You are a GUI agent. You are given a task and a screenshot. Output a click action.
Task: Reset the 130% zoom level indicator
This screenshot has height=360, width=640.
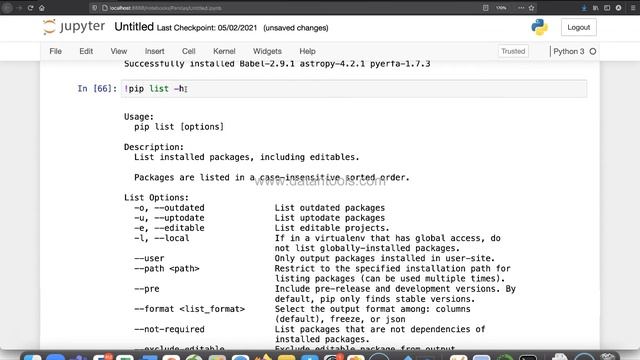[x=501, y=8]
